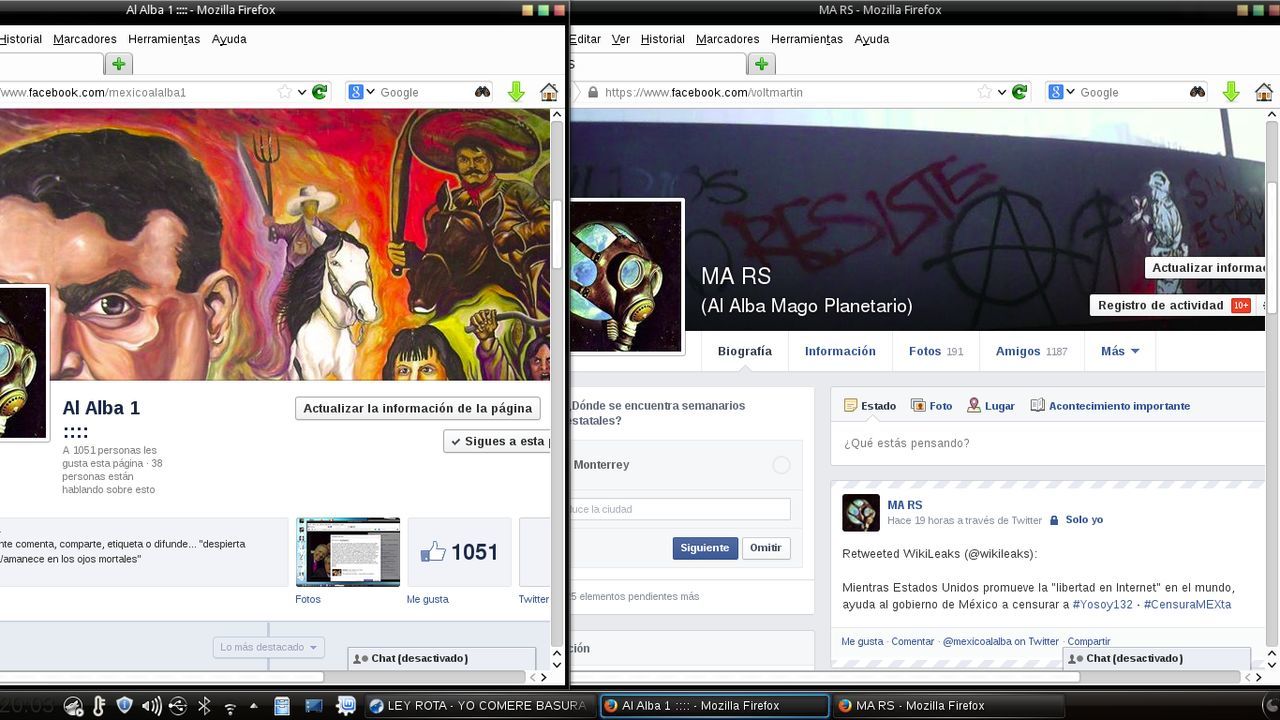Click new tab plus button in Al Alba window
This screenshot has width=1280, height=720.
coord(119,64)
